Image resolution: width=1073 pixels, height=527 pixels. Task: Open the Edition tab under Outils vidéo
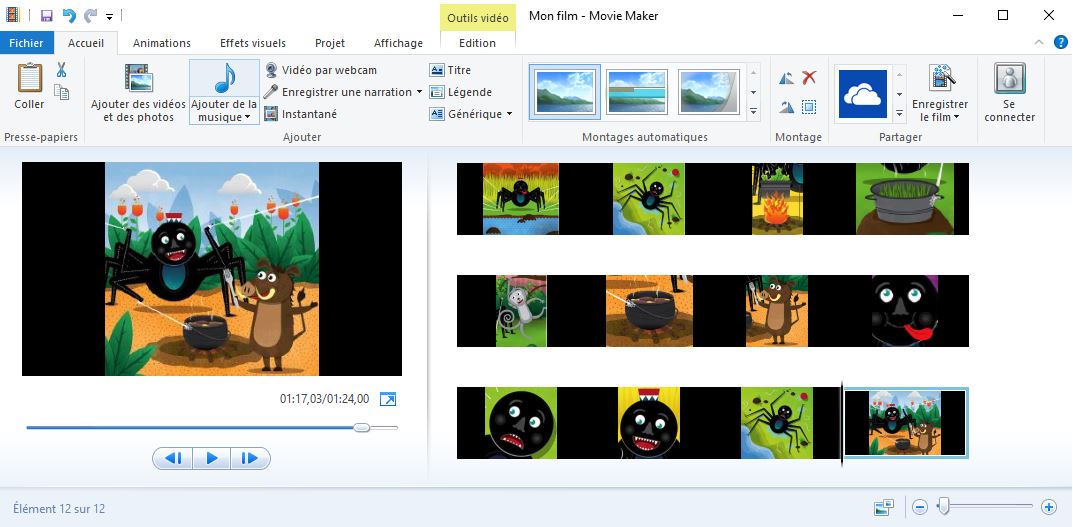pos(477,42)
